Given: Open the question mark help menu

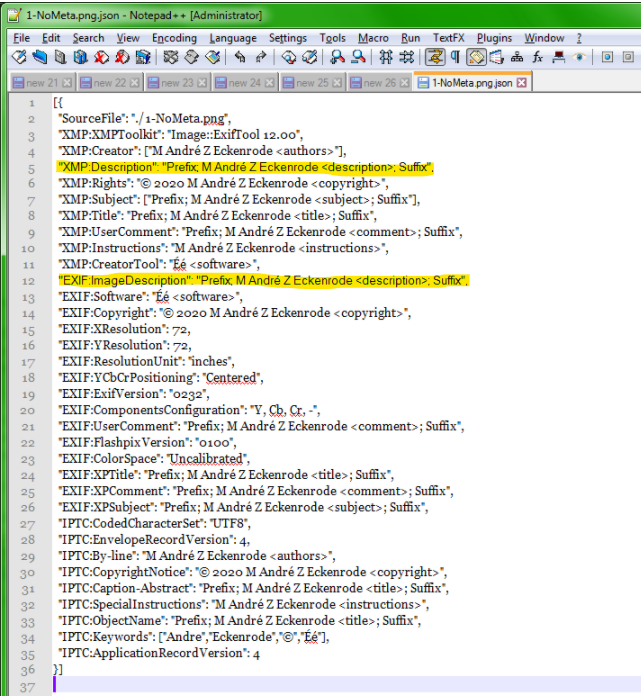Looking at the screenshot, I should click(x=579, y=38).
